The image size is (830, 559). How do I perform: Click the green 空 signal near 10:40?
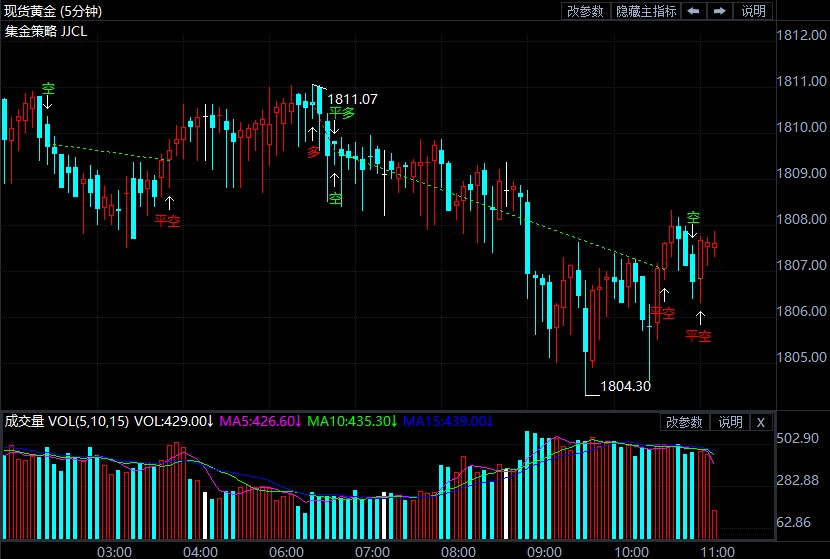(692, 217)
